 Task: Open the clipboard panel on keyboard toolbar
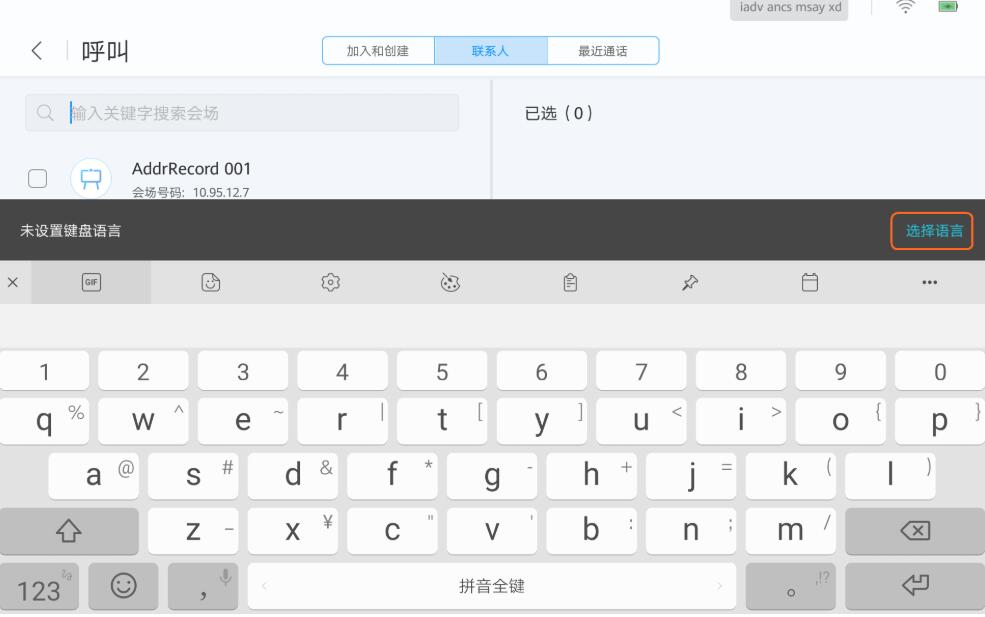pos(568,284)
